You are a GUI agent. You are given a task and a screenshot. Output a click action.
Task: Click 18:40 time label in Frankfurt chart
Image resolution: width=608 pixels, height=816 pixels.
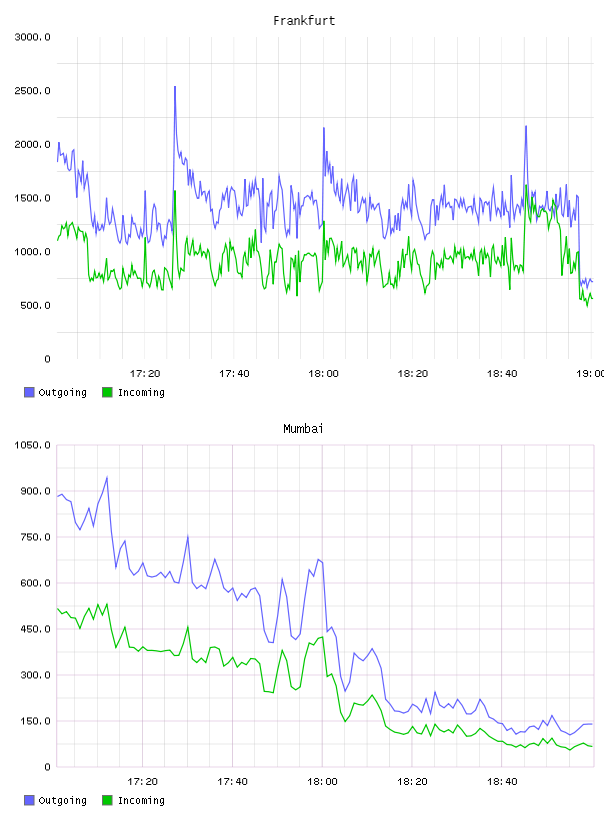(502, 374)
